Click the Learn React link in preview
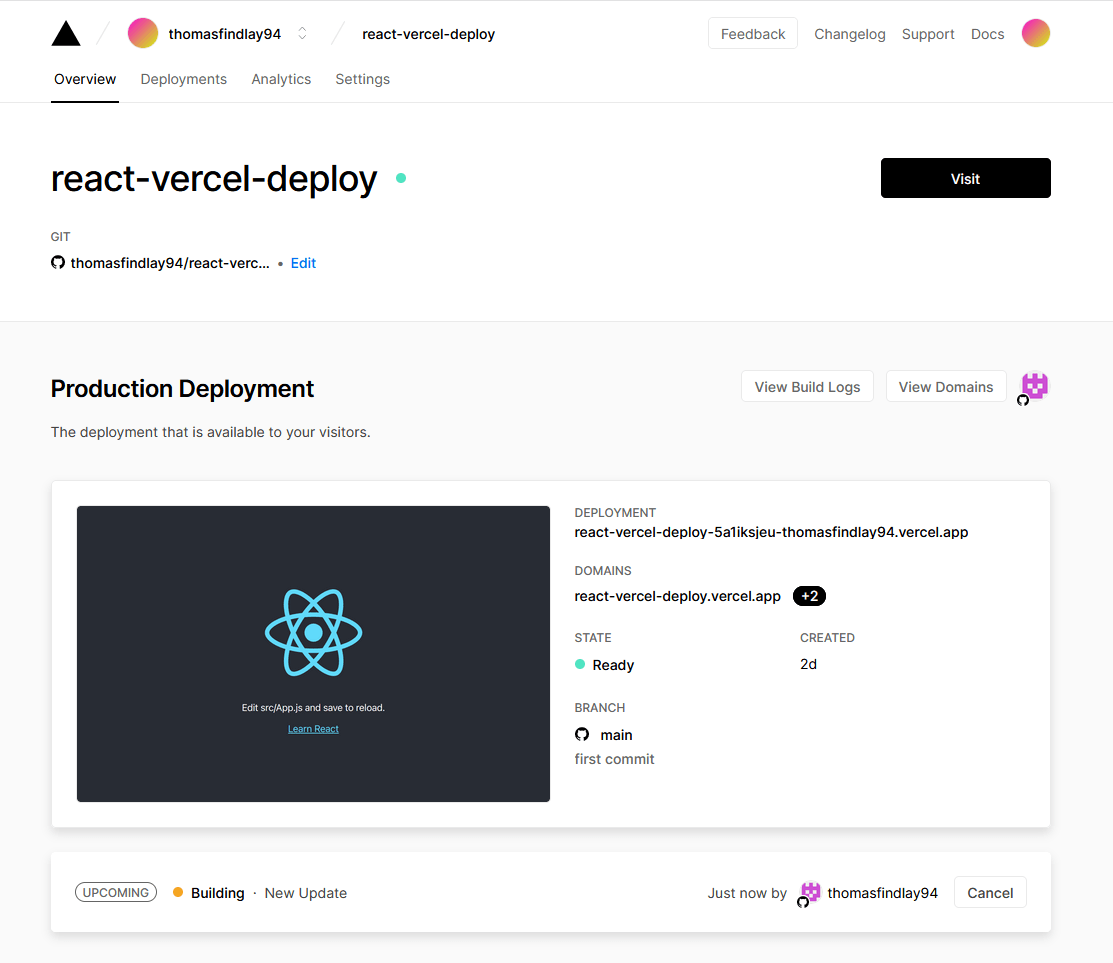Screen dimensions: 1113x963 (x=313, y=729)
